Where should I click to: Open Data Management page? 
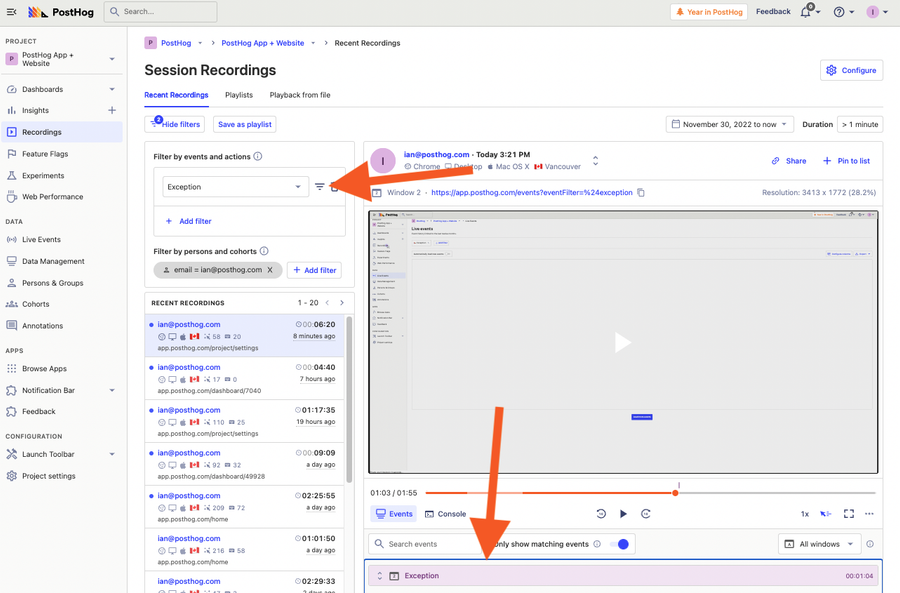[62, 261]
